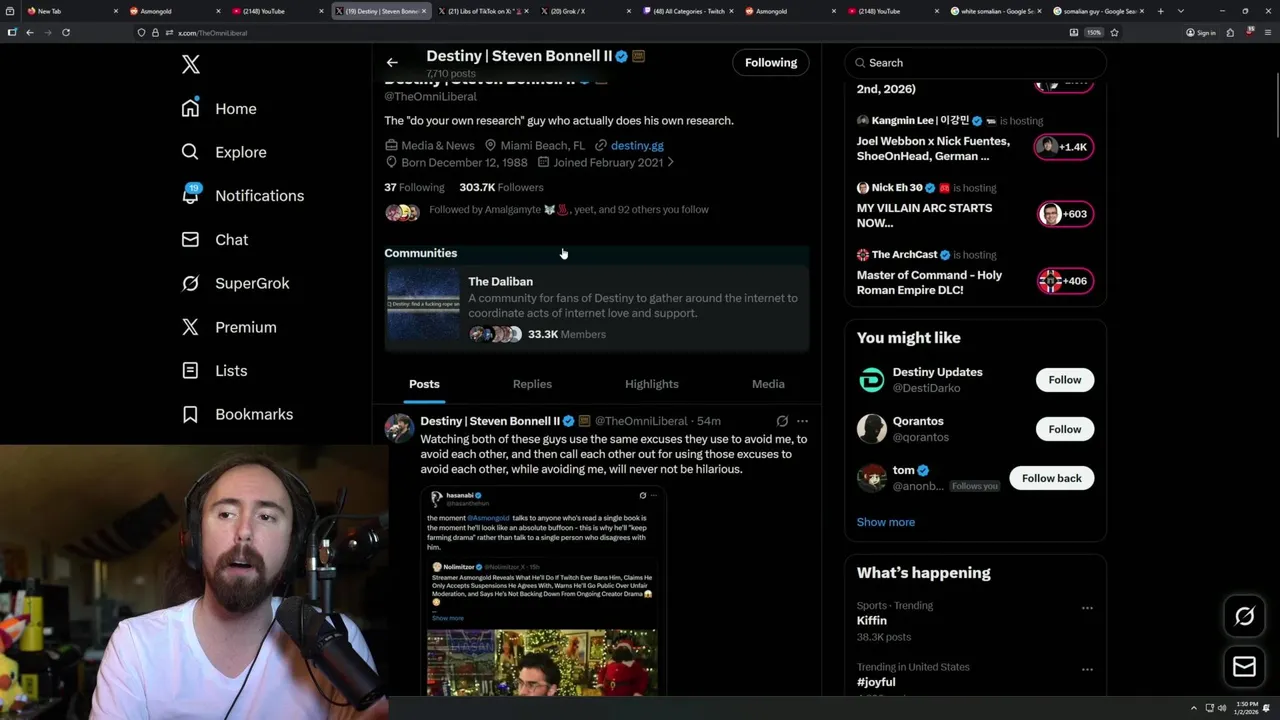Click the SuperGrok icon in sidebar

tap(190, 283)
